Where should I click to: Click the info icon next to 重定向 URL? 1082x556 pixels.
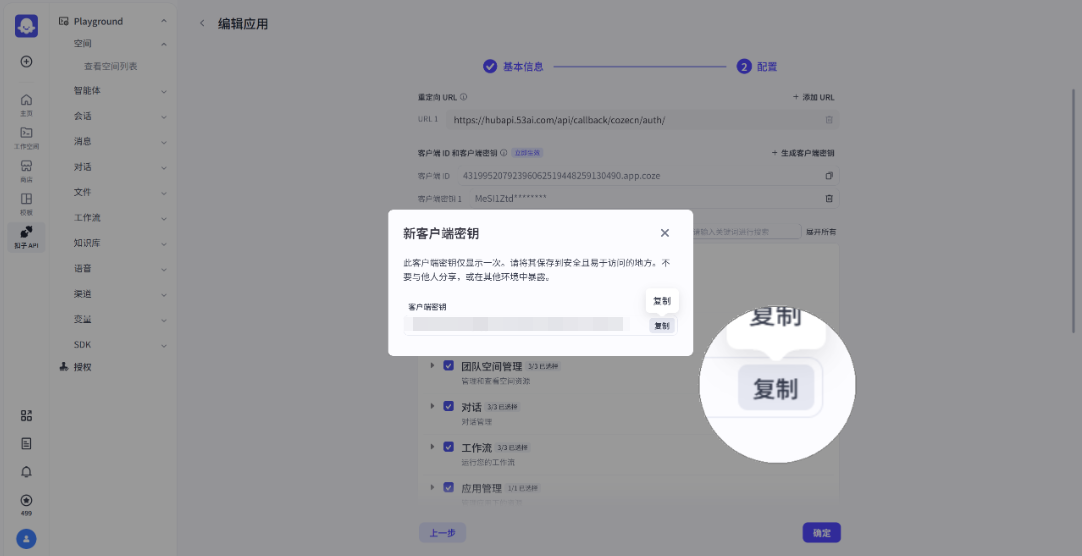[x=464, y=97]
